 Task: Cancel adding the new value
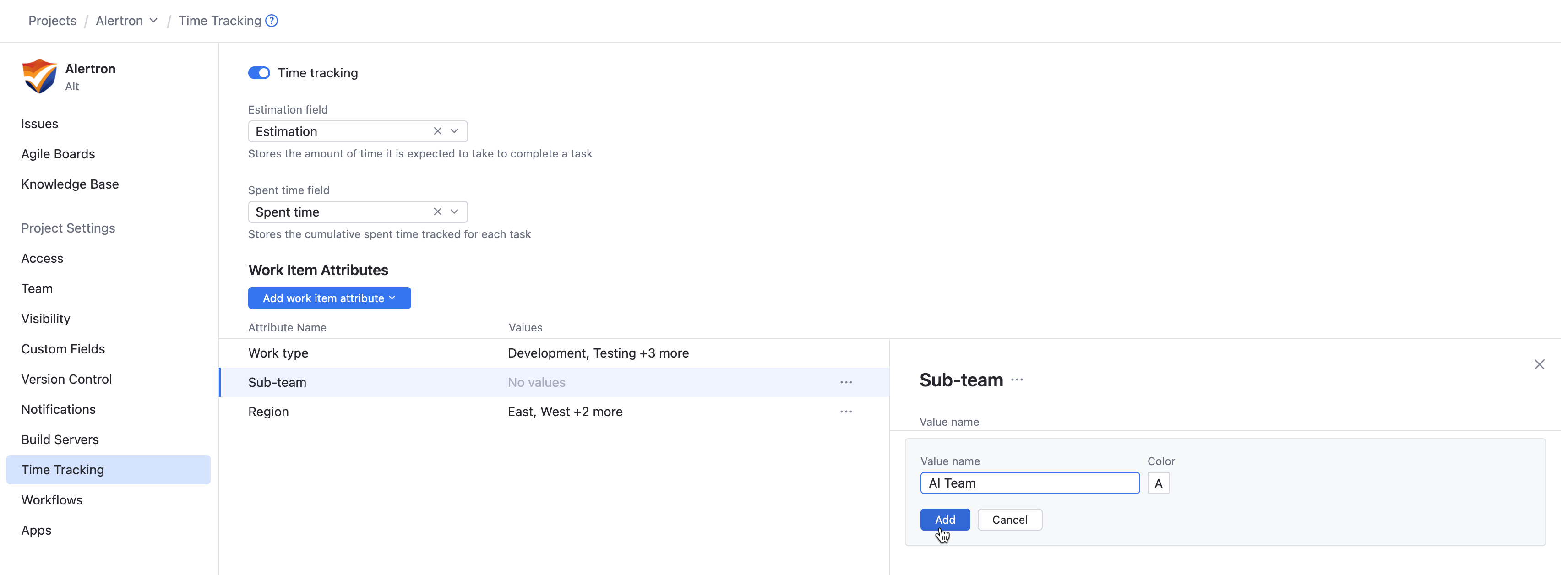1009,520
